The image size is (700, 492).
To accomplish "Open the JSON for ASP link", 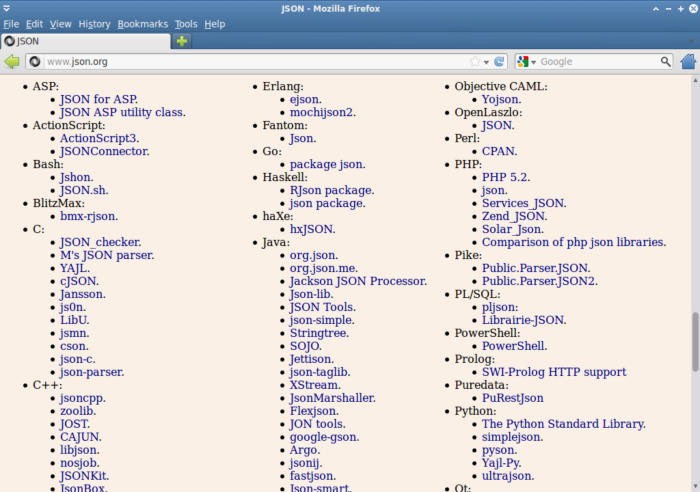I will coord(99,99).
